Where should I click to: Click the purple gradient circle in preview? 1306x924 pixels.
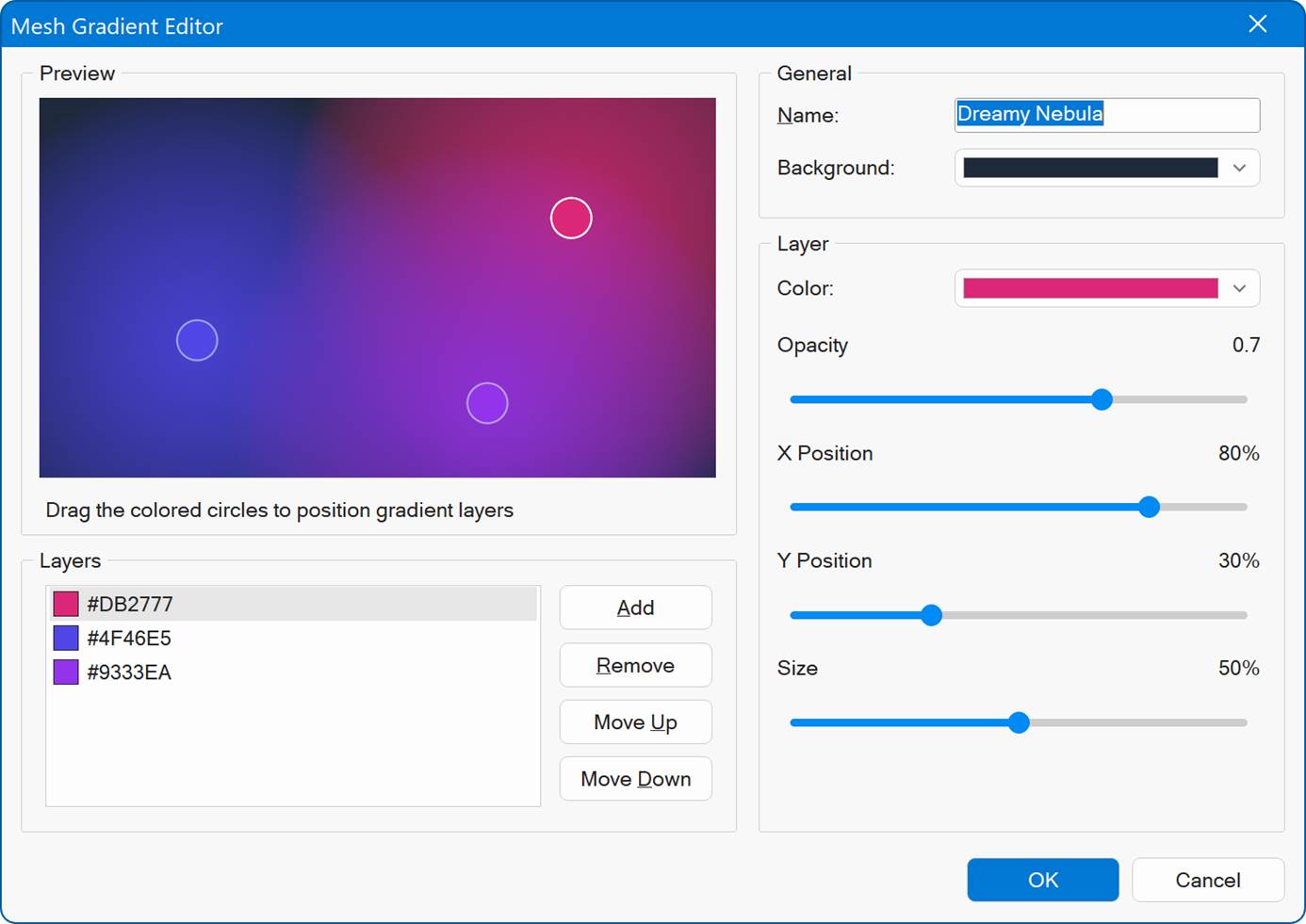[x=487, y=403]
